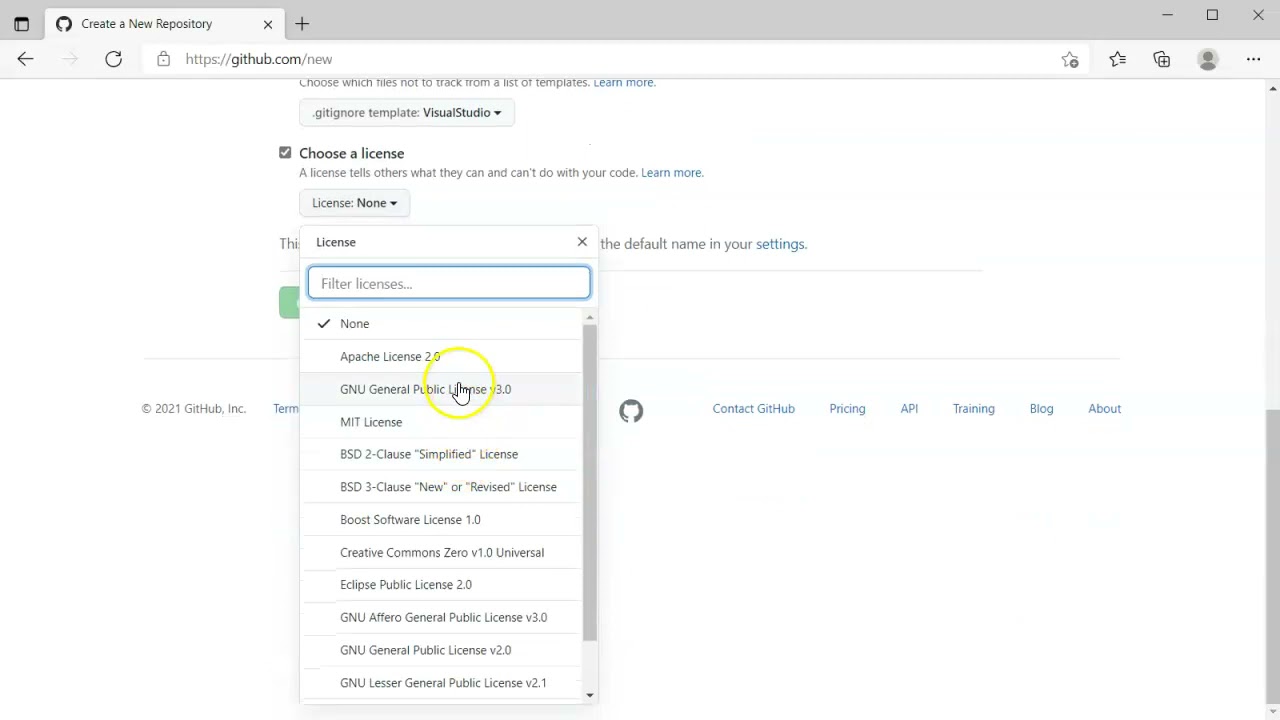Focus the Filter licenses text field

coord(449,284)
